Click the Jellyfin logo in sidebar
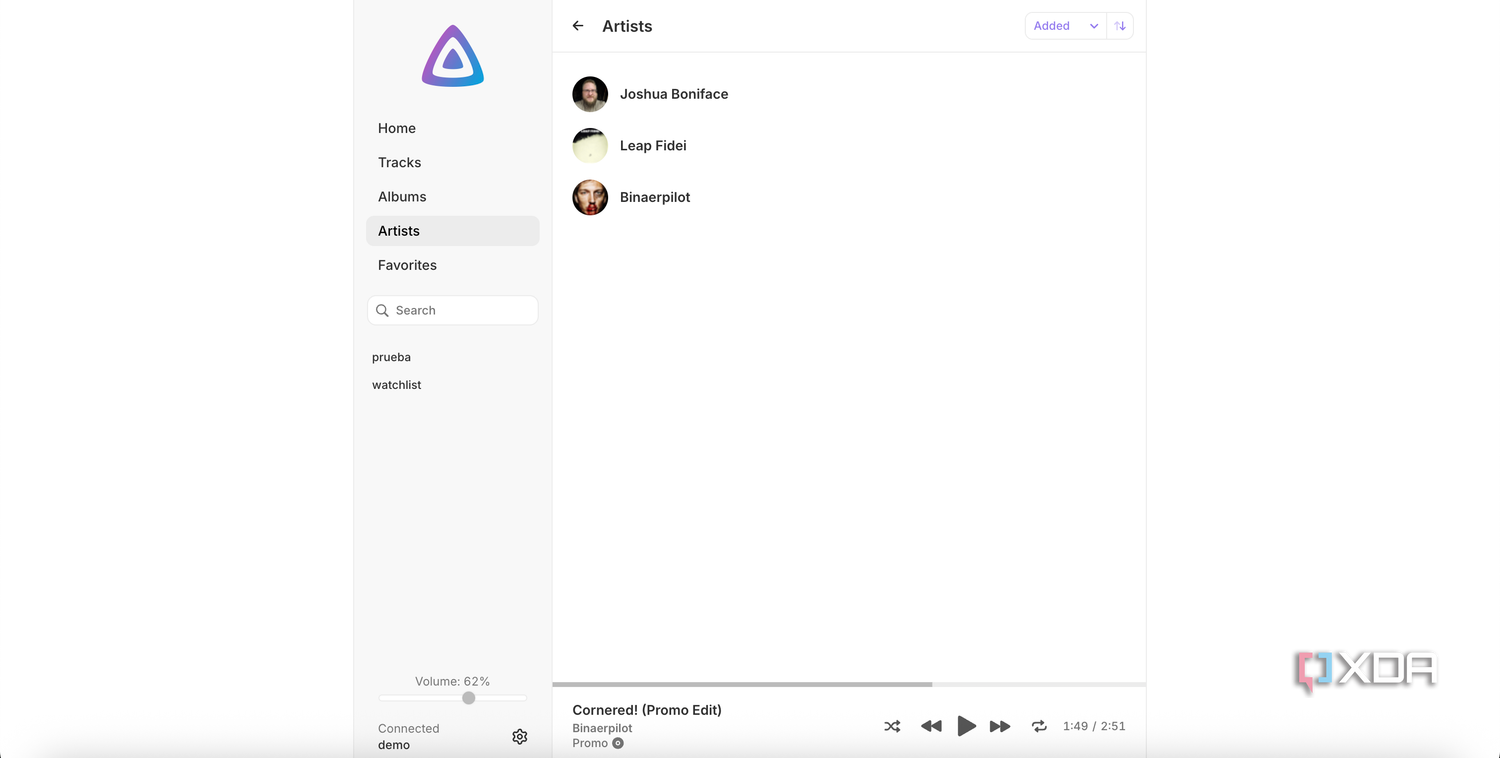 (453, 56)
